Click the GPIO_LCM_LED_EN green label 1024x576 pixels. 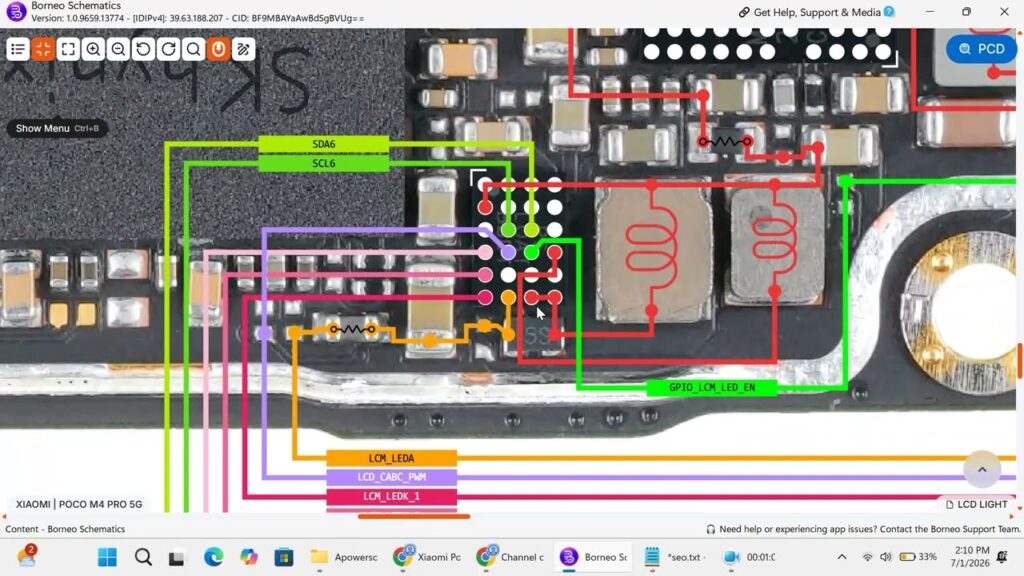(712, 388)
